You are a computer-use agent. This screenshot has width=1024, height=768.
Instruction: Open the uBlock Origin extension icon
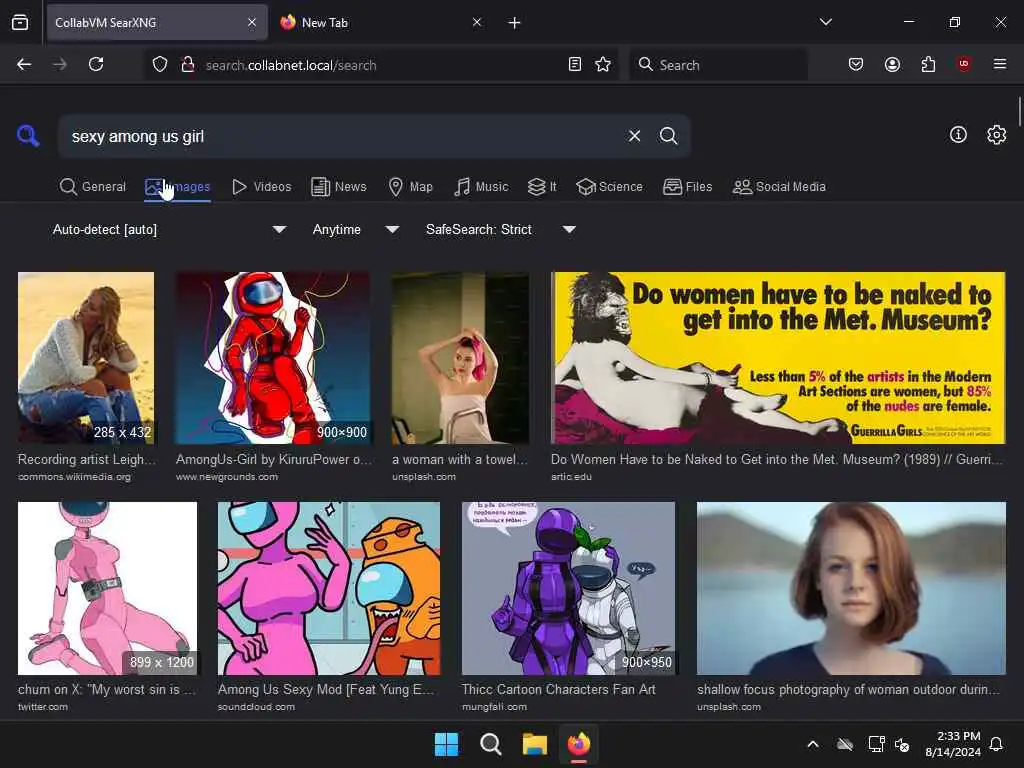[x=964, y=64]
